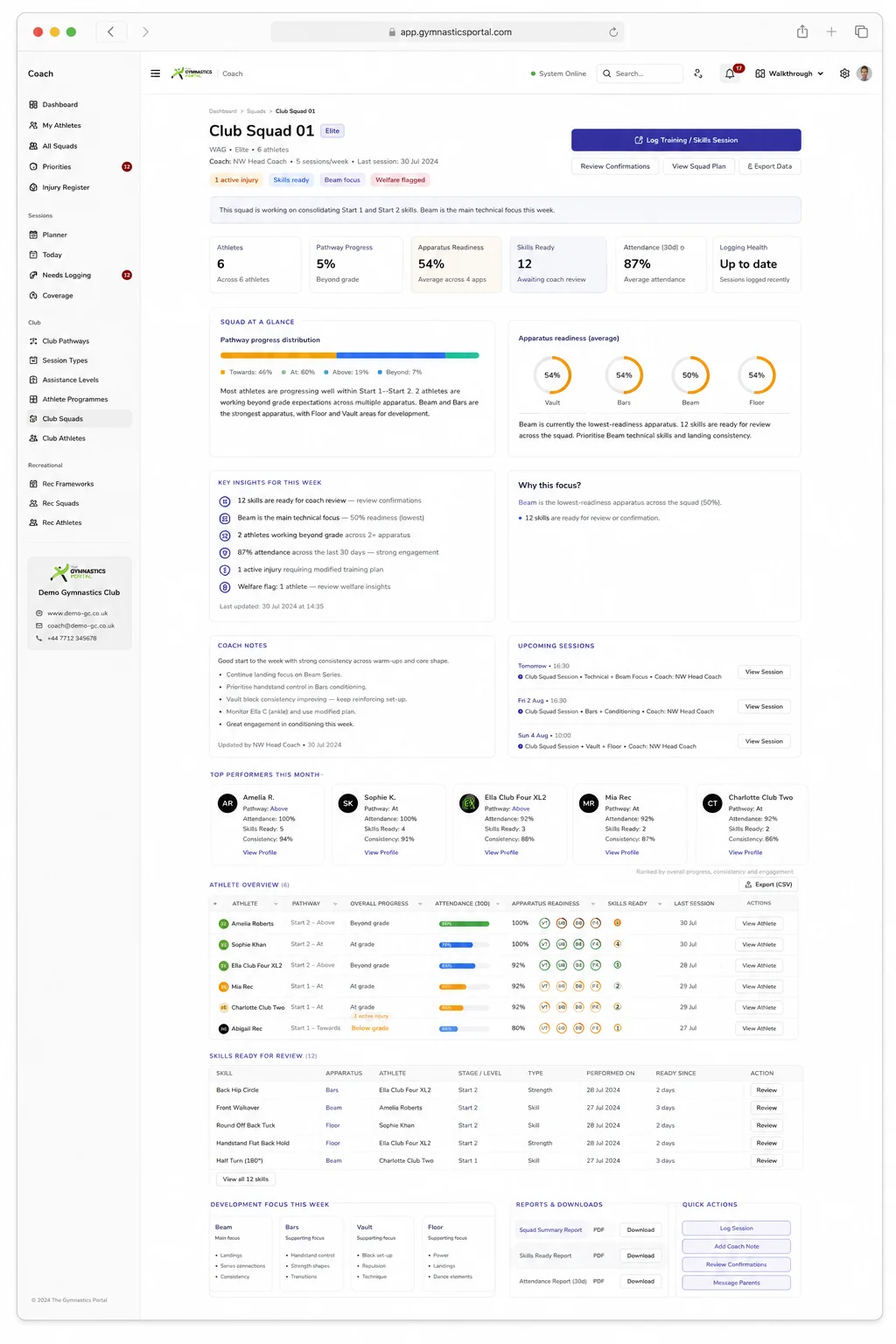Image resolution: width=896 pixels, height=1344 pixels.
Task: Toggle the hamburger sidebar menu icon
Action: [x=155, y=73]
